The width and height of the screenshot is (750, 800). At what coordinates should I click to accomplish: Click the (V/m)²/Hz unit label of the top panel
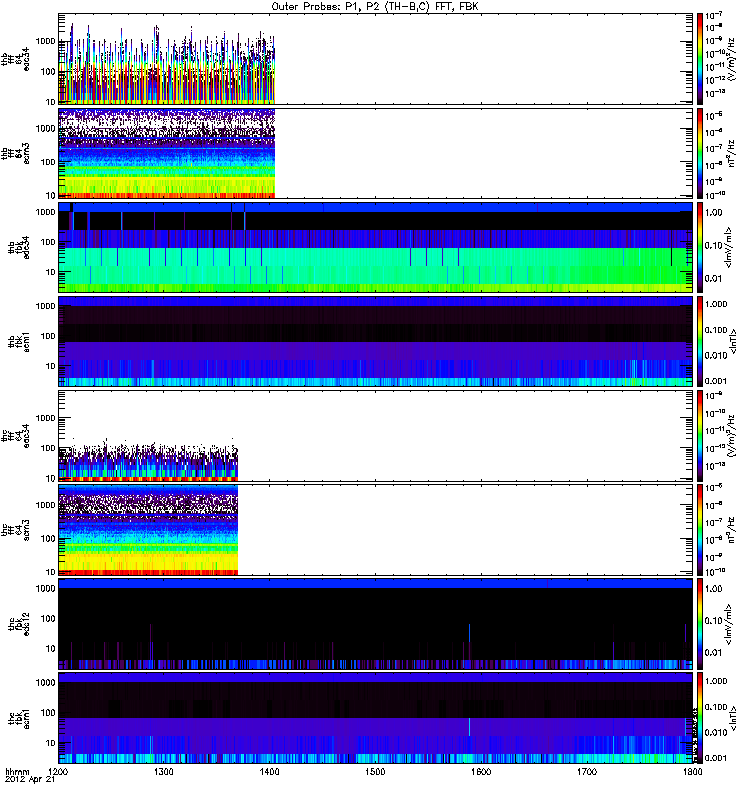(732, 59)
